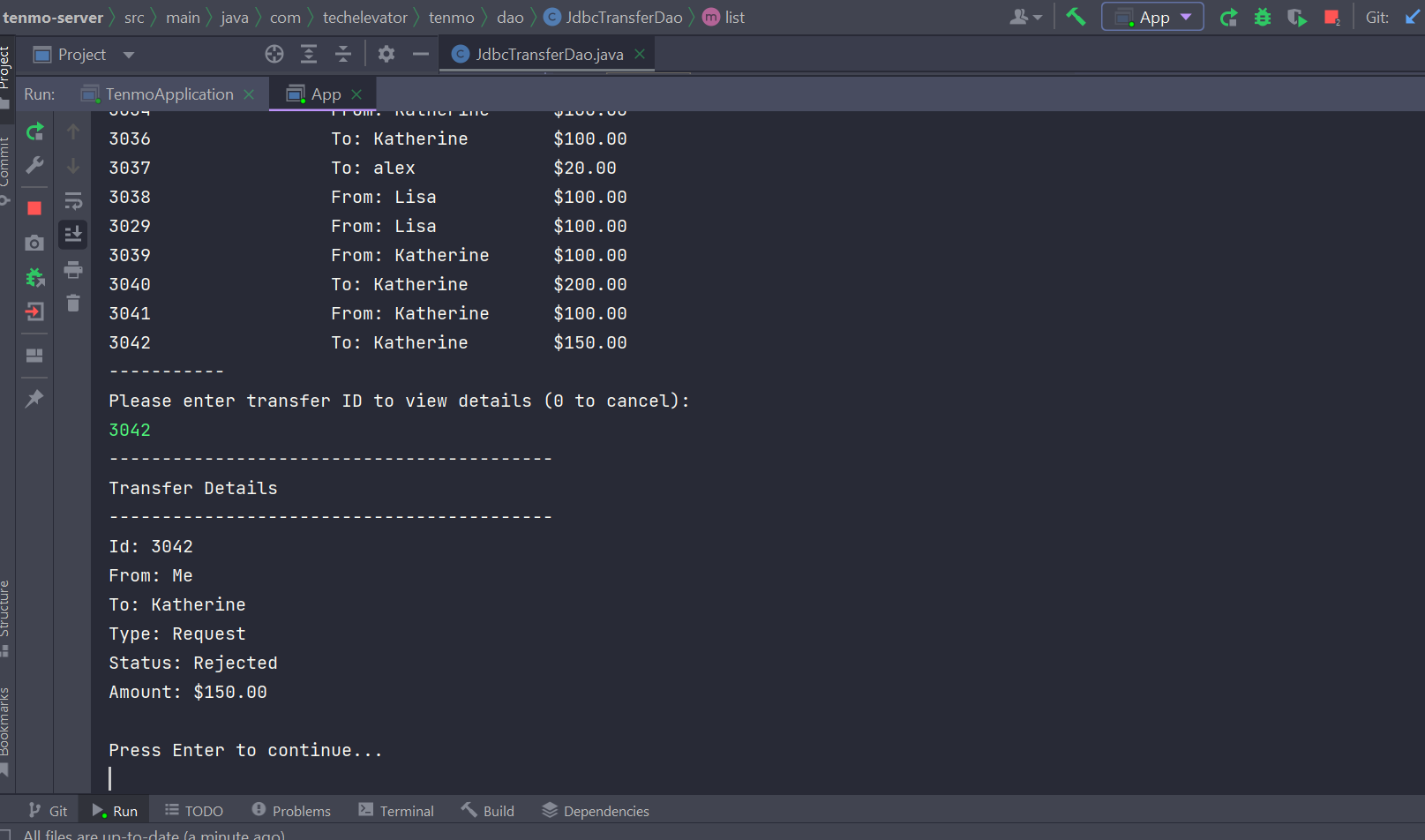The height and width of the screenshot is (840, 1425).
Task: Toggle pin tab in Run panel
Action: (x=34, y=399)
